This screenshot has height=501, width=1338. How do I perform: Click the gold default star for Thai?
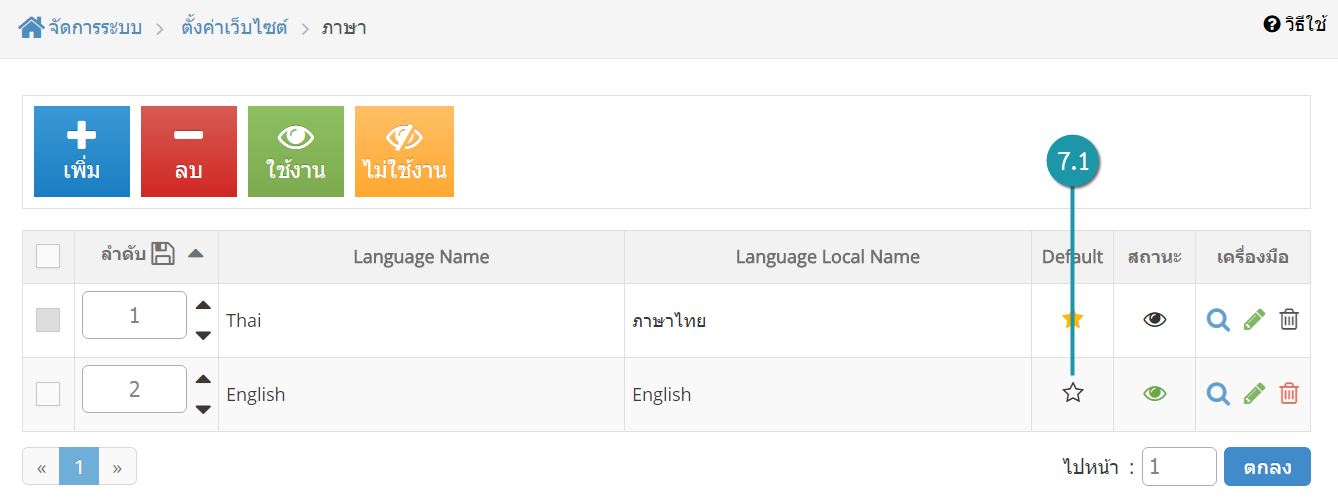pyautogui.click(x=1073, y=320)
